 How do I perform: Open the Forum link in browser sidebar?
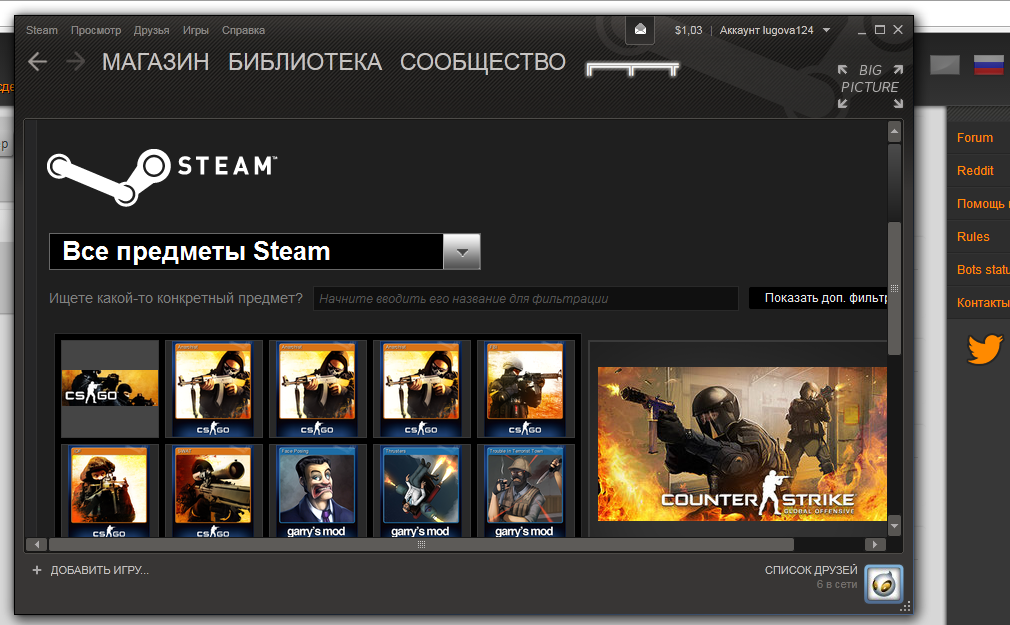click(x=975, y=138)
